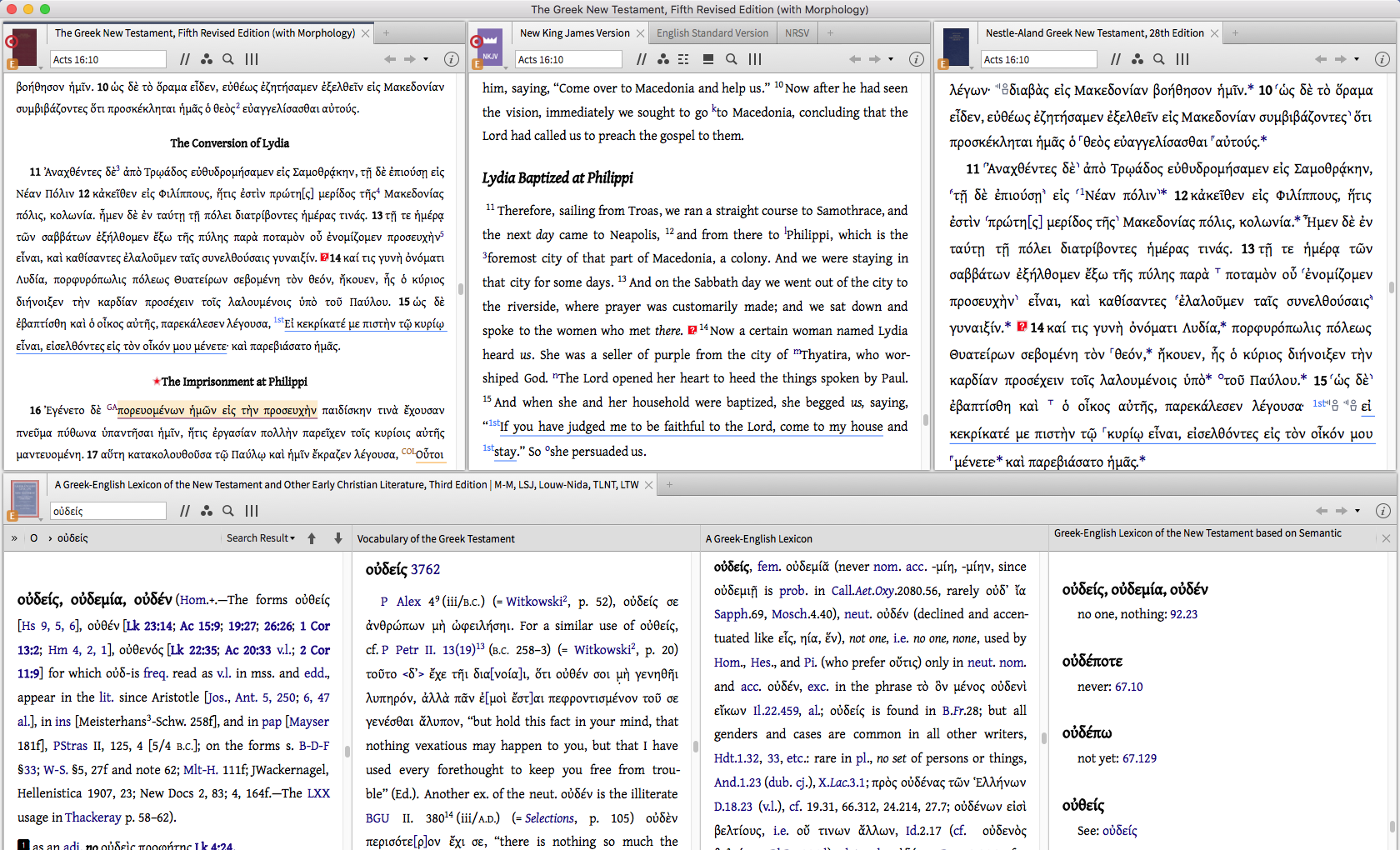1400x850 pixels.
Task: Add a new tab beside the NRSV tab
Action: click(x=830, y=33)
